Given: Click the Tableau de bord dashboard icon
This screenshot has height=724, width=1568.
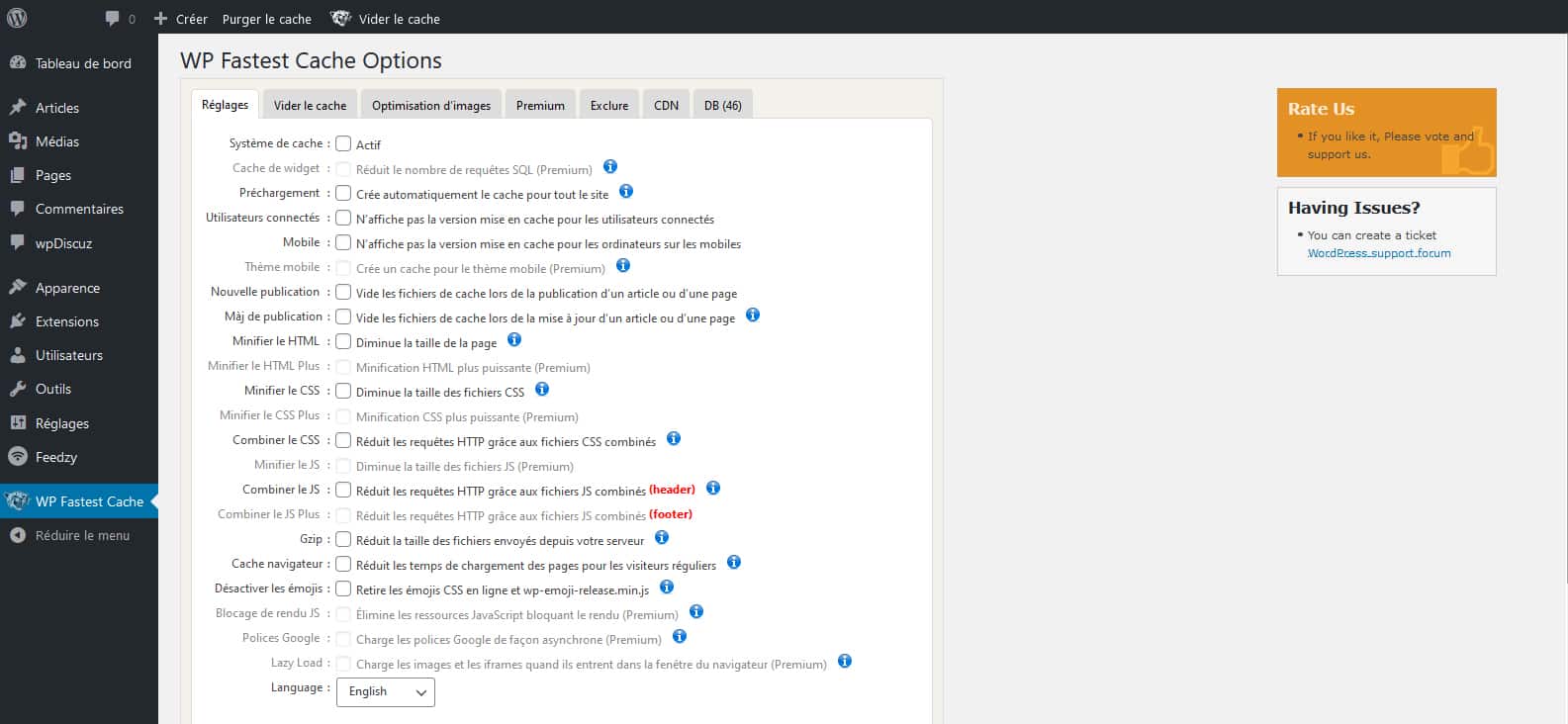Looking at the screenshot, I should [x=18, y=62].
